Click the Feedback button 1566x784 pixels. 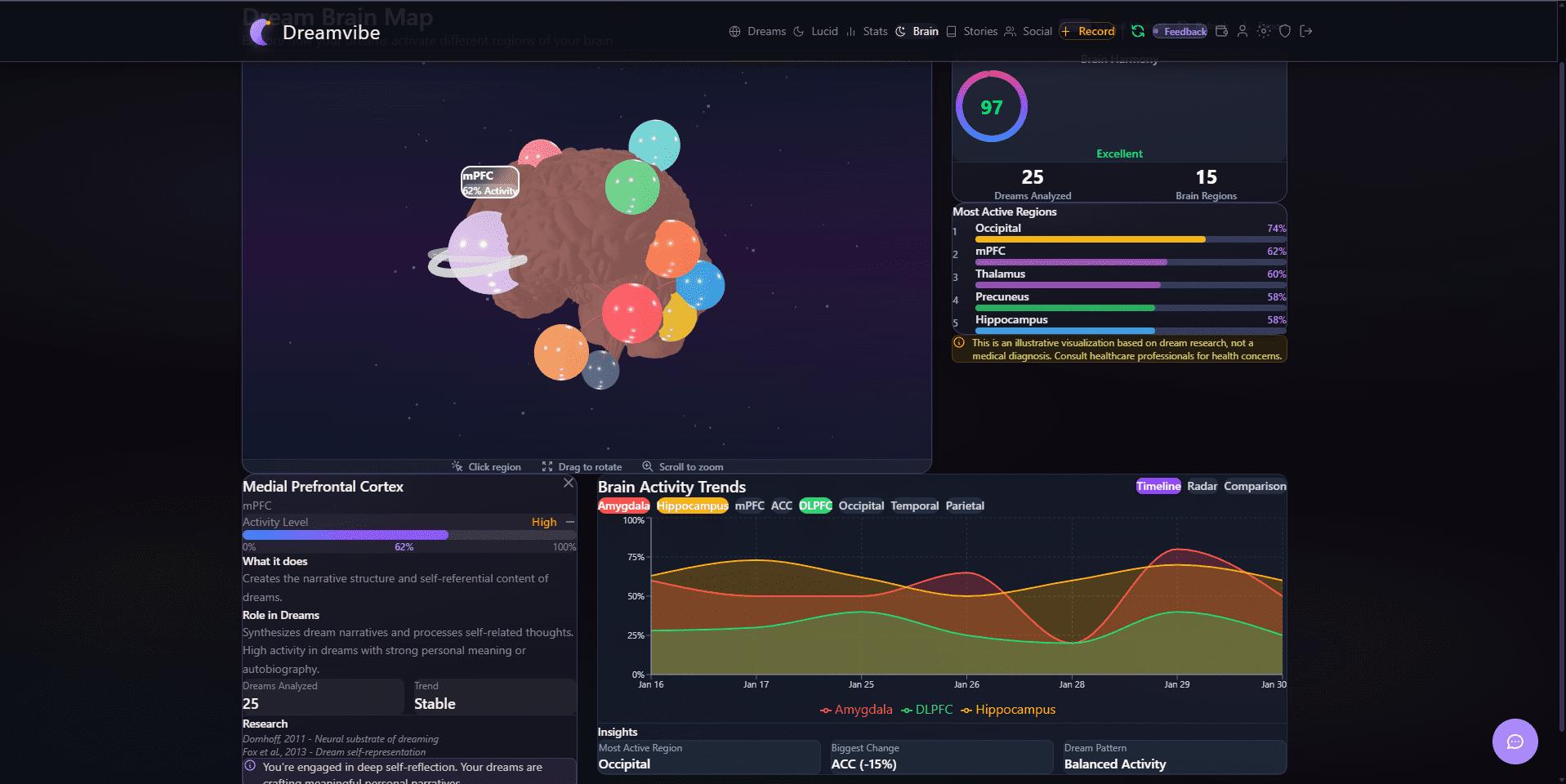coord(1180,31)
